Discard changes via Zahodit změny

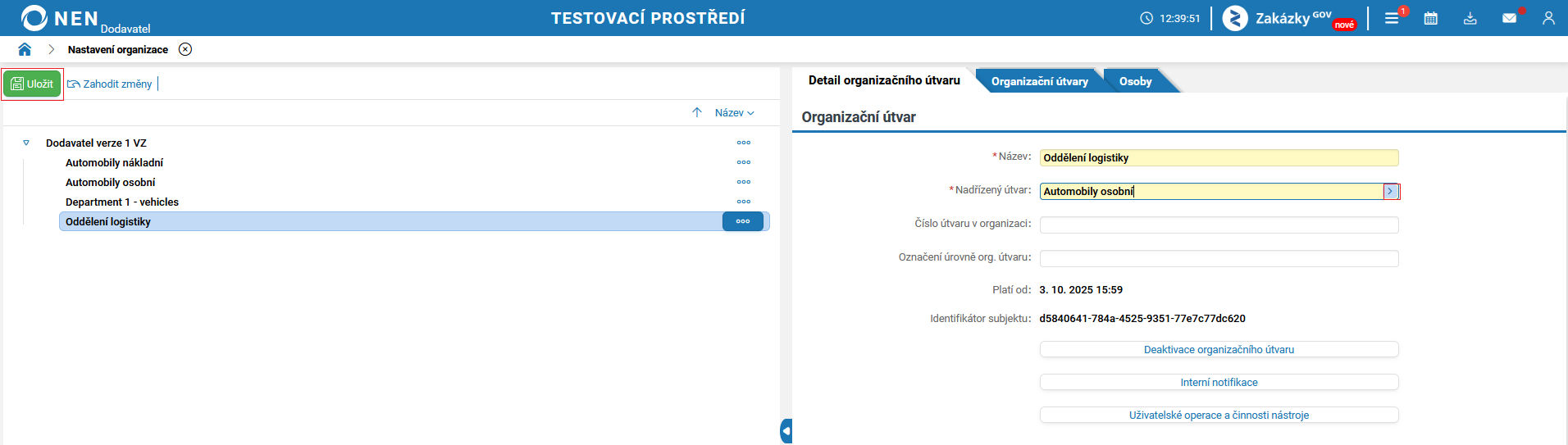click(110, 84)
